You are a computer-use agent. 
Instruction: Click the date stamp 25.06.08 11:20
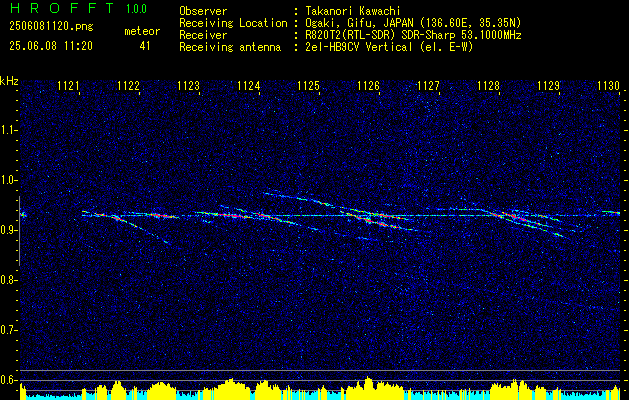click(x=51, y=46)
